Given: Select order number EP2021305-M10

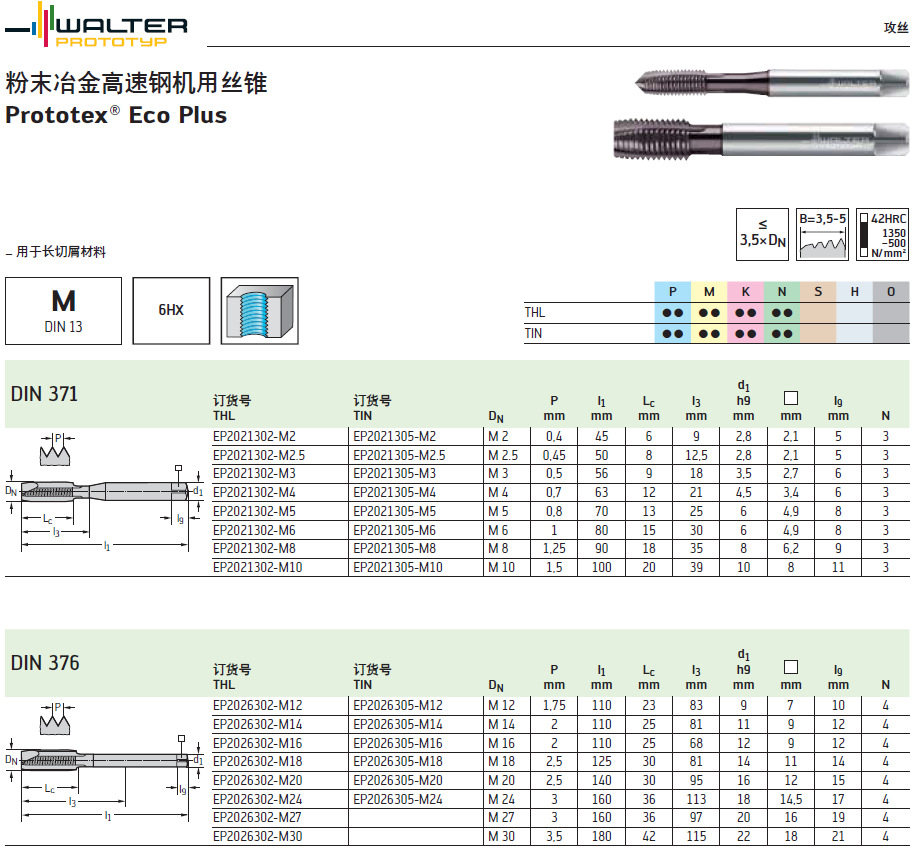Looking at the screenshot, I should 398,567.
